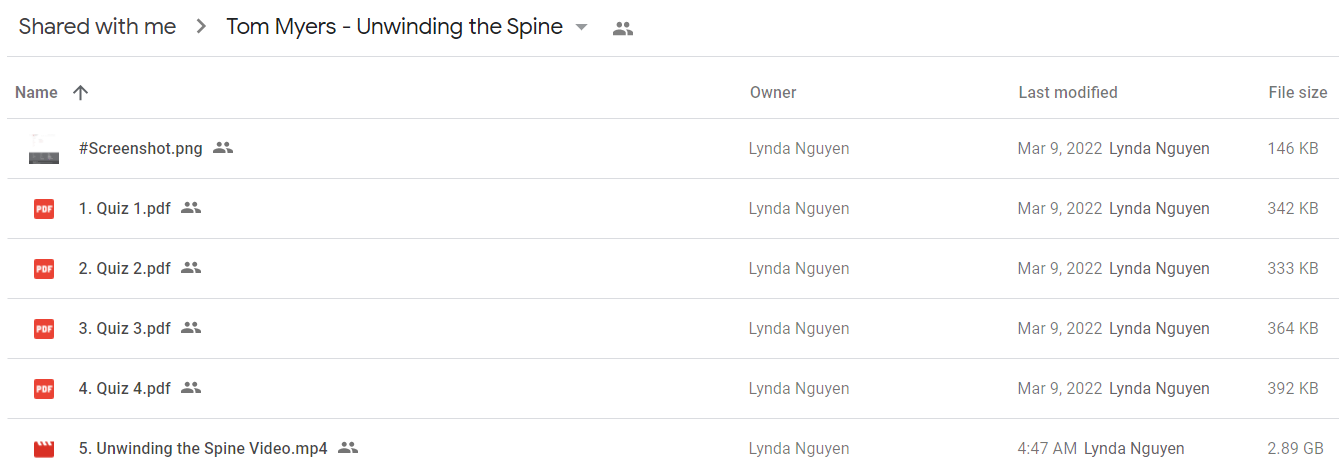Sort by Last modified column header
The height and width of the screenshot is (475, 1339).
pyautogui.click(x=1068, y=92)
